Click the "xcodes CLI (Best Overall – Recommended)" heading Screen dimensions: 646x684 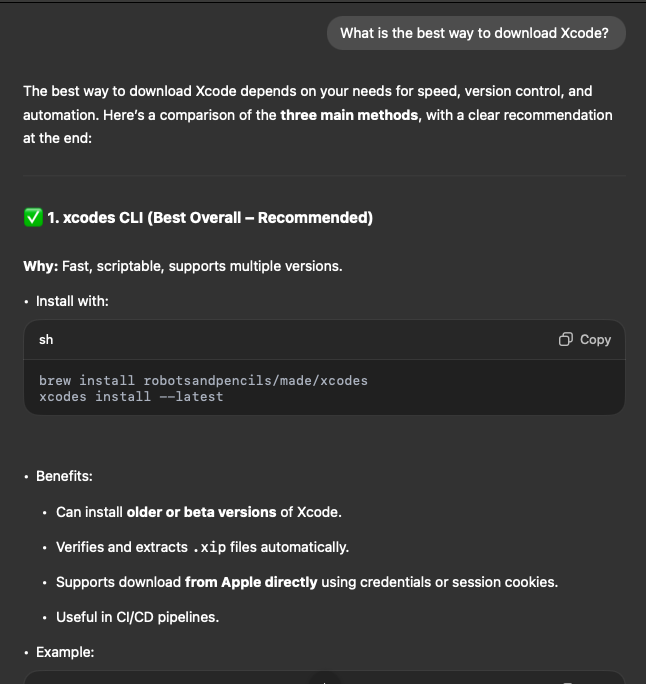(210, 218)
